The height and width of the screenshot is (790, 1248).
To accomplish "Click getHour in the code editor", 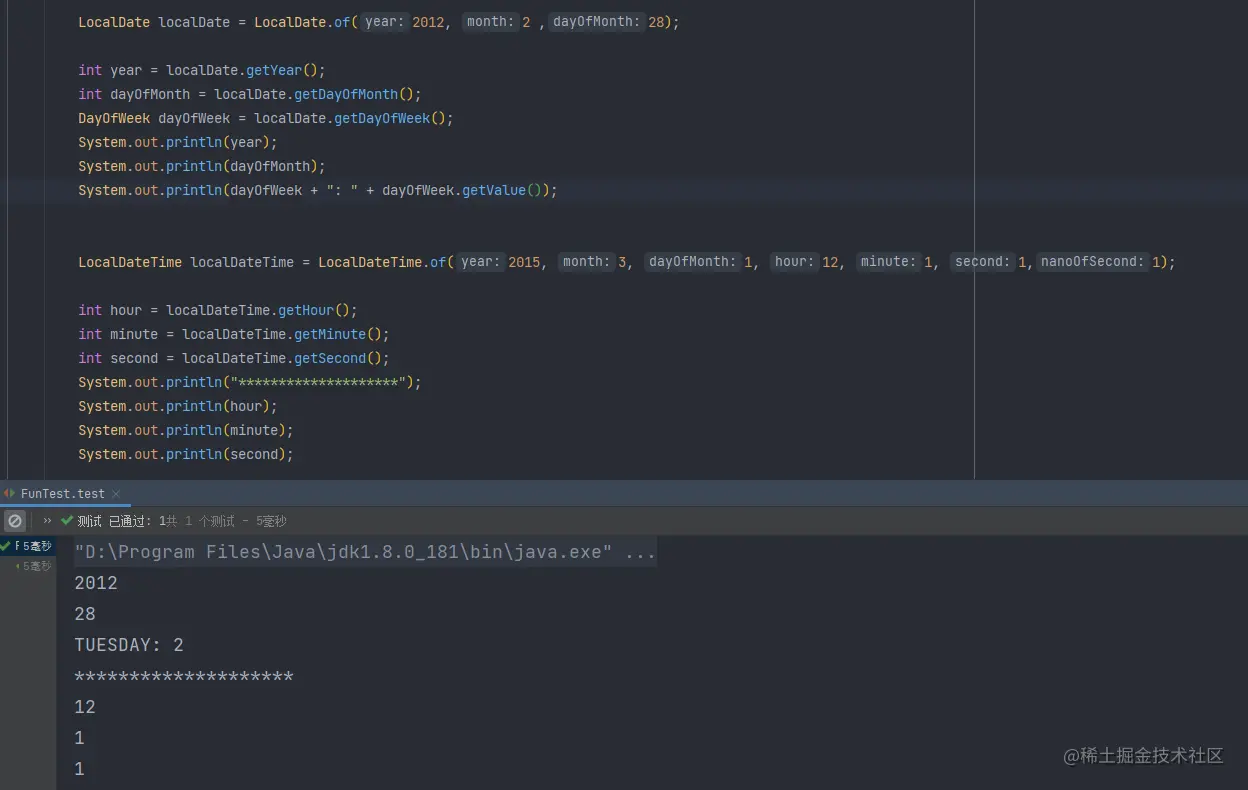I will click(306, 310).
